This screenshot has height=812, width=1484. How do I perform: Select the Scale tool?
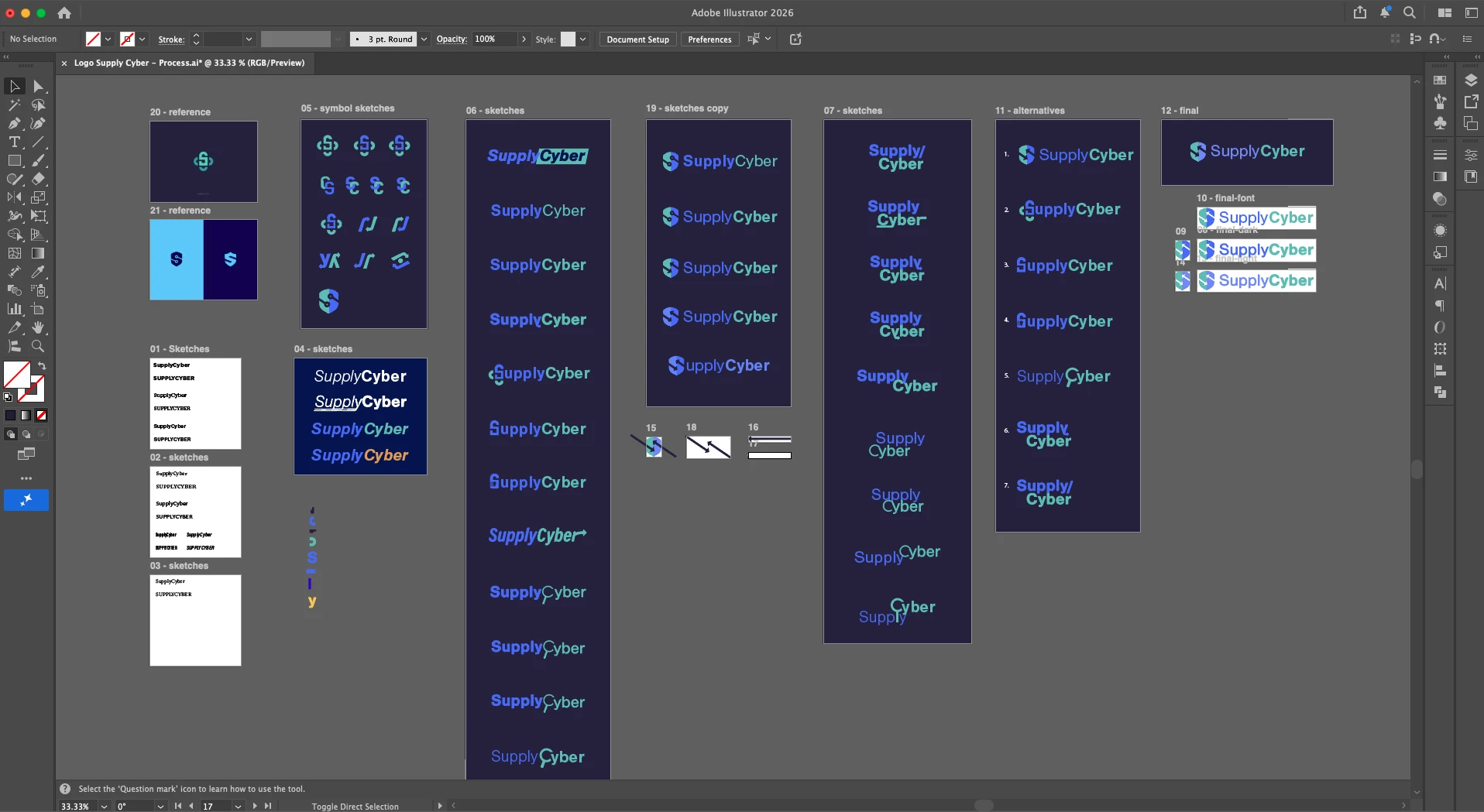(x=38, y=197)
